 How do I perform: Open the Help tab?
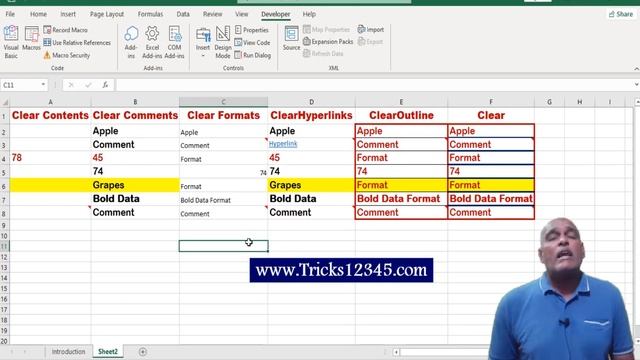tap(309, 14)
